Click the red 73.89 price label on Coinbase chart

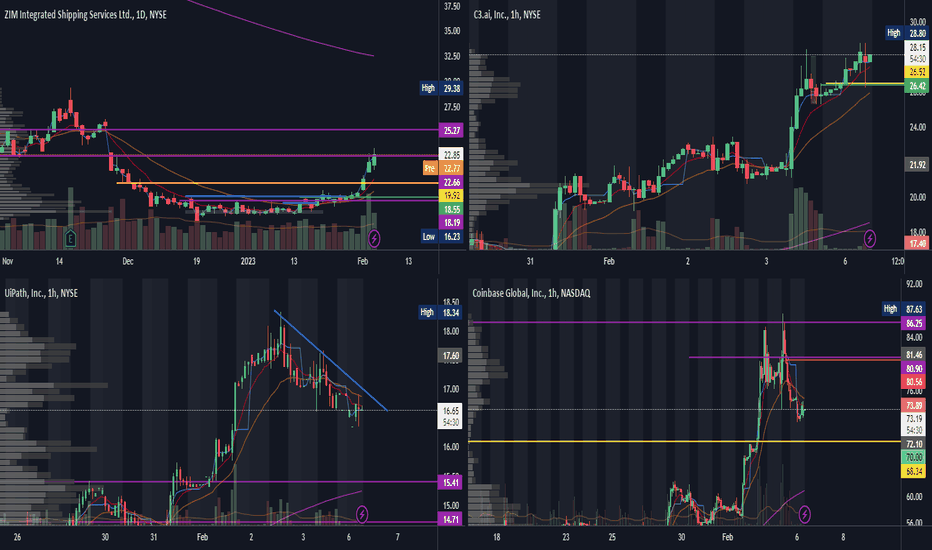click(x=914, y=406)
